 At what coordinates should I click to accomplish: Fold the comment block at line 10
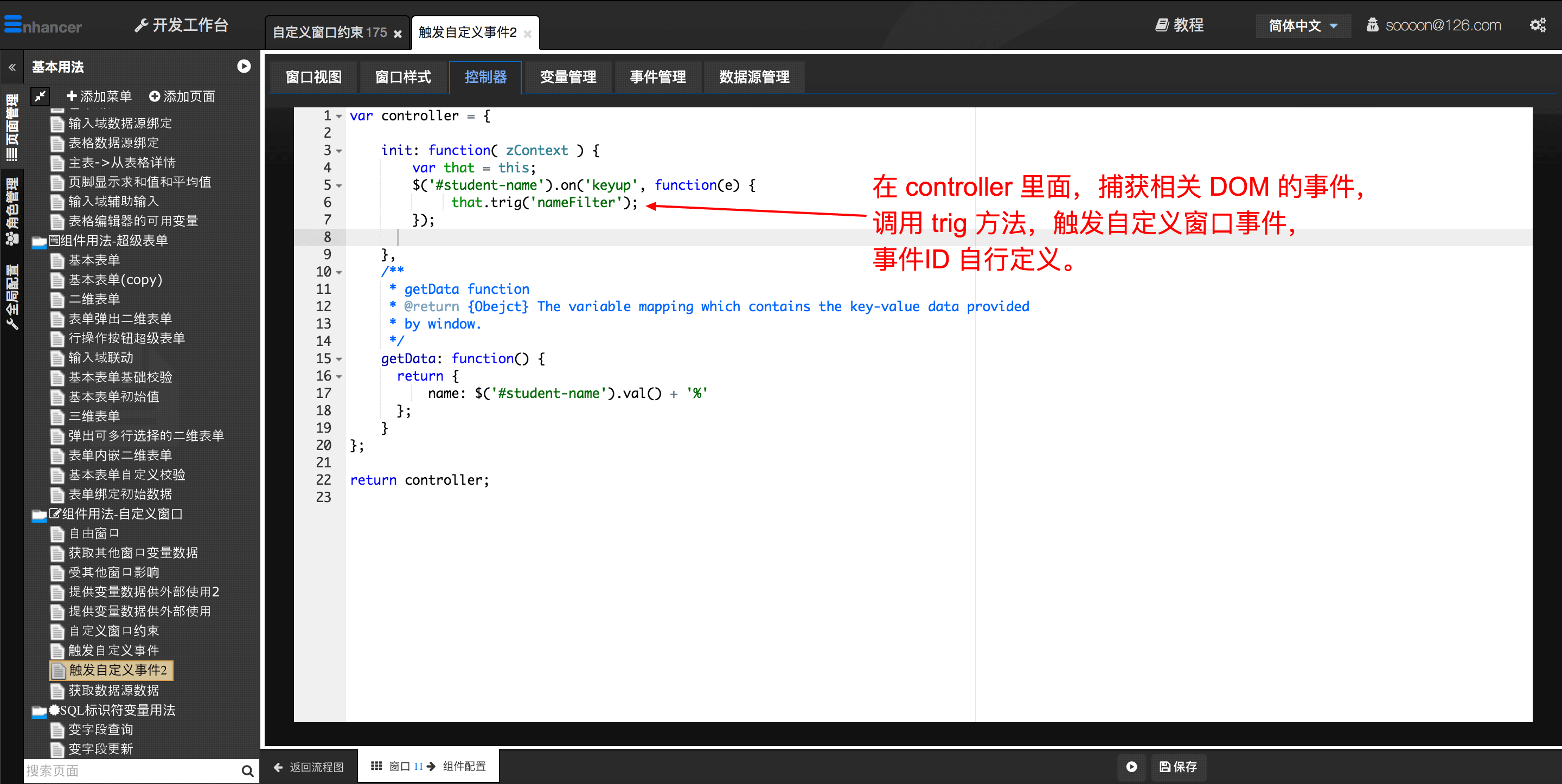[x=339, y=272]
